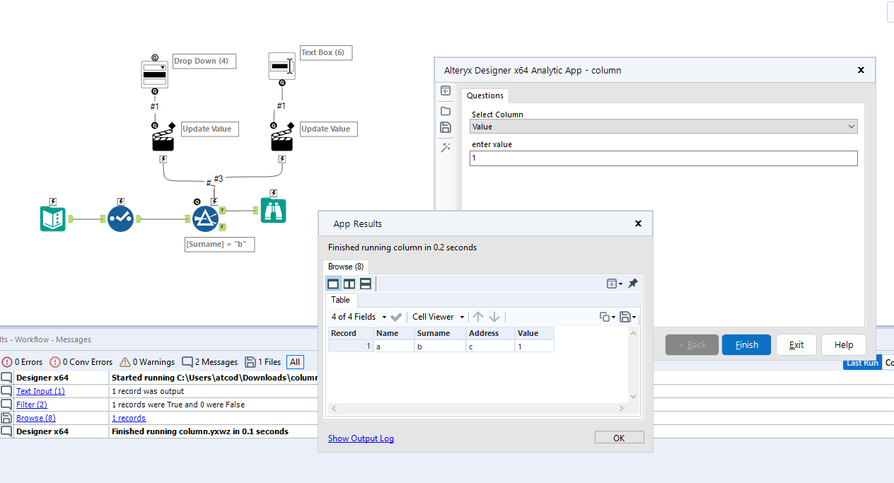Viewport: 894px width, 483px height.
Task: Click the Finish button
Action: [x=746, y=344]
